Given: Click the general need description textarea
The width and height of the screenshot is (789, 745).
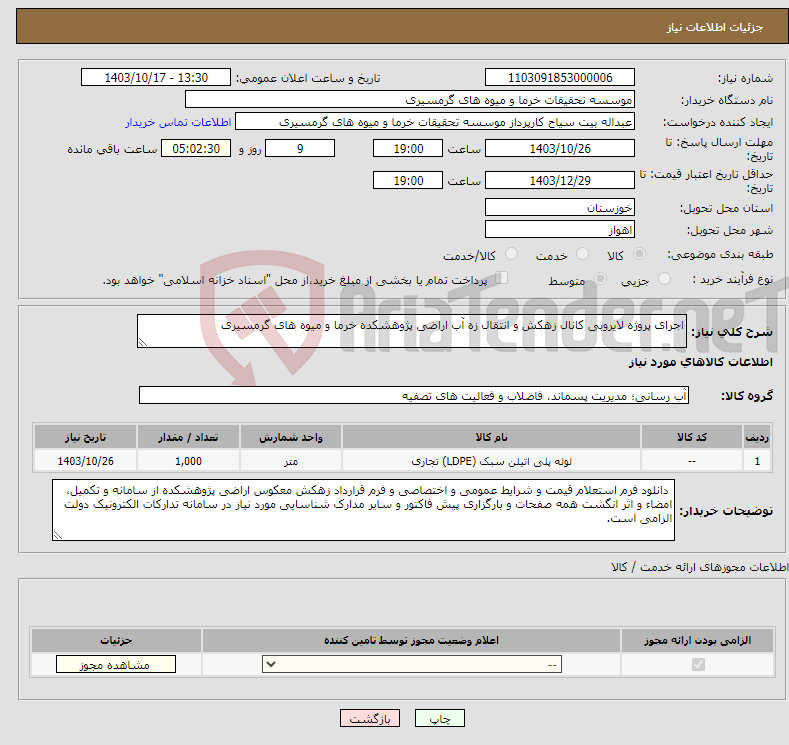Looking at the screenshot, I should tap(412, 331).
